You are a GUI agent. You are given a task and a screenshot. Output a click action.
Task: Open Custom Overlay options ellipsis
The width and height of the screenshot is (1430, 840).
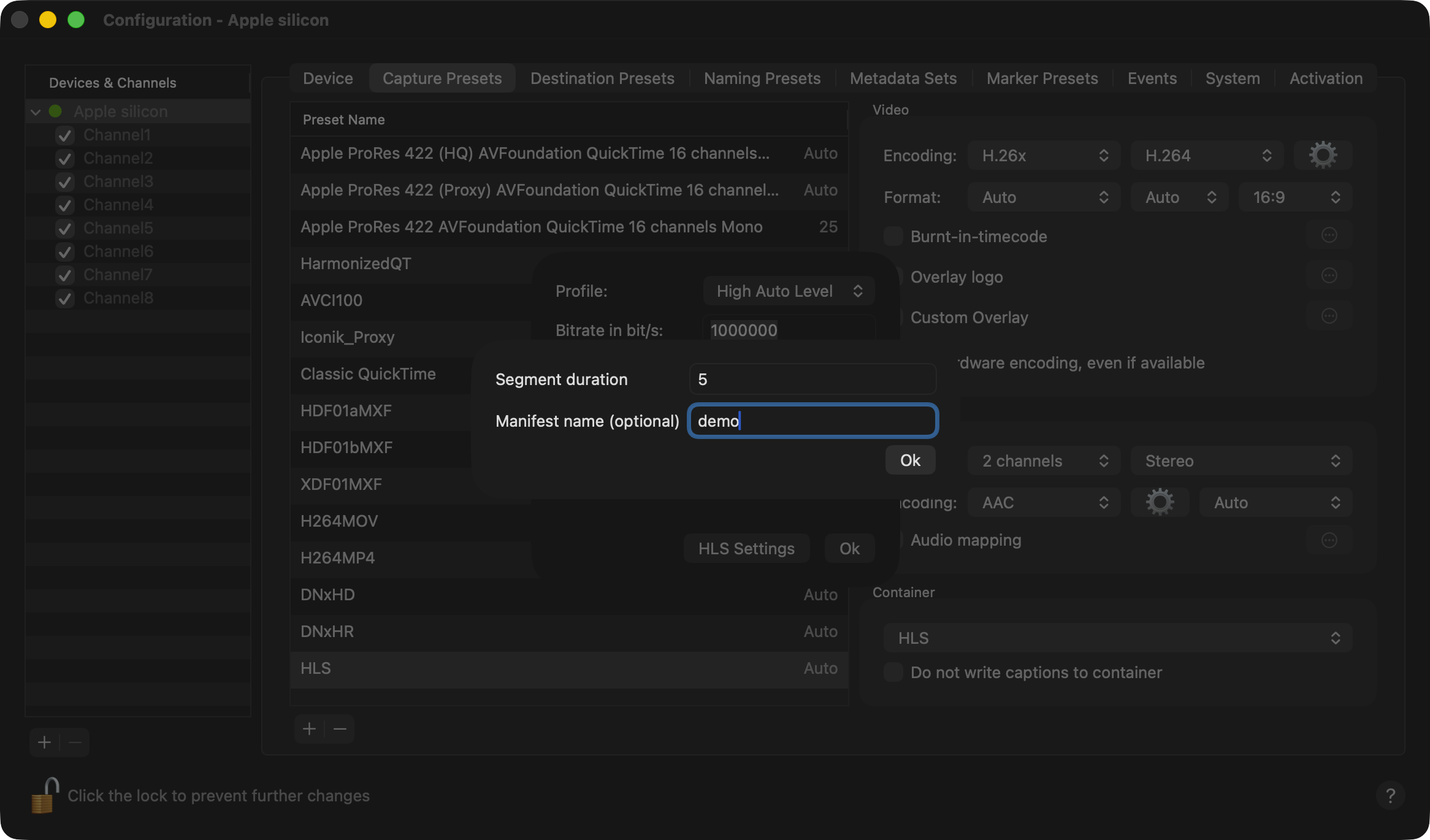(x=1329, y=316)
